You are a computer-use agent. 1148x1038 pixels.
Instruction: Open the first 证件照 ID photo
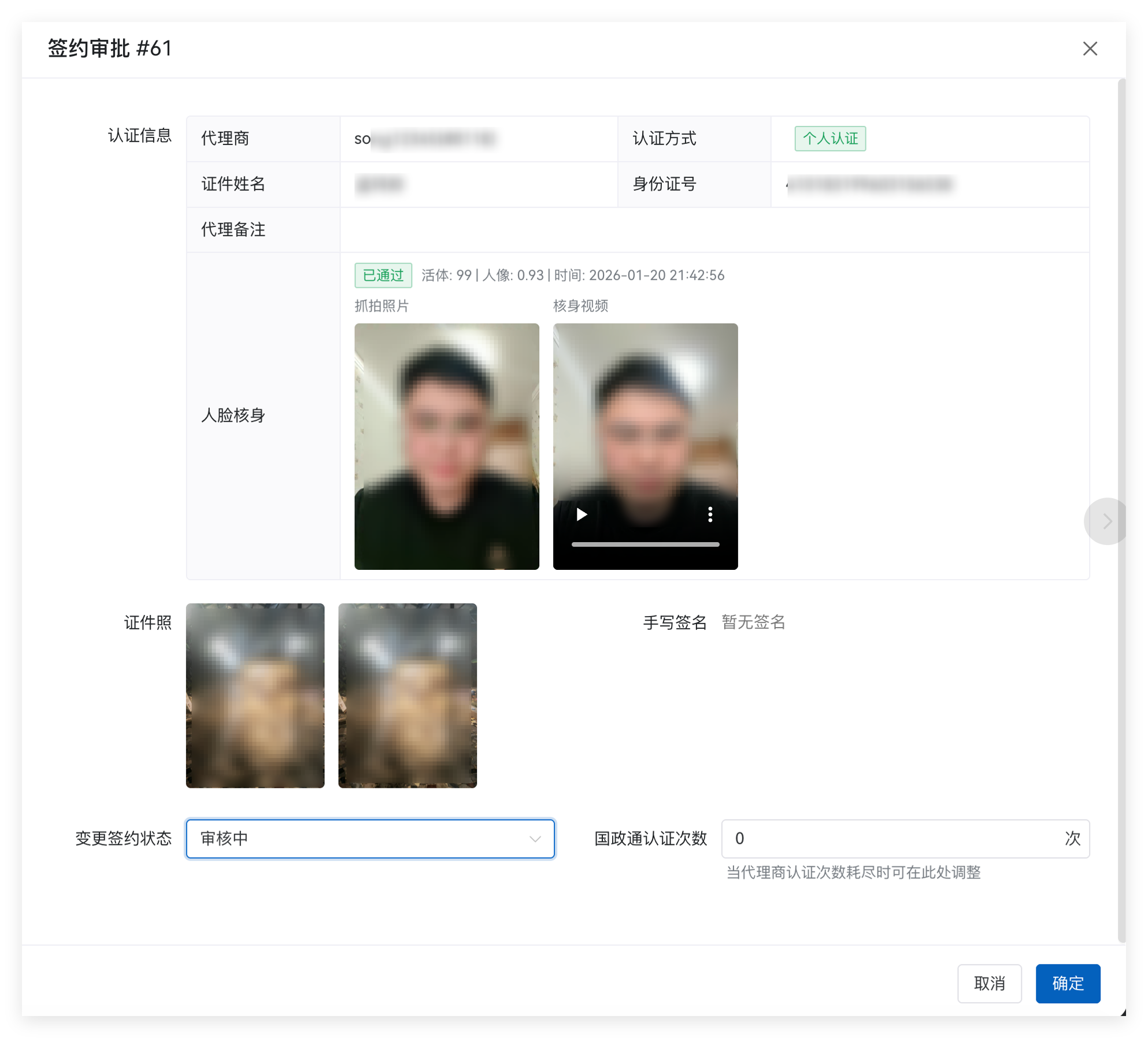255,695
